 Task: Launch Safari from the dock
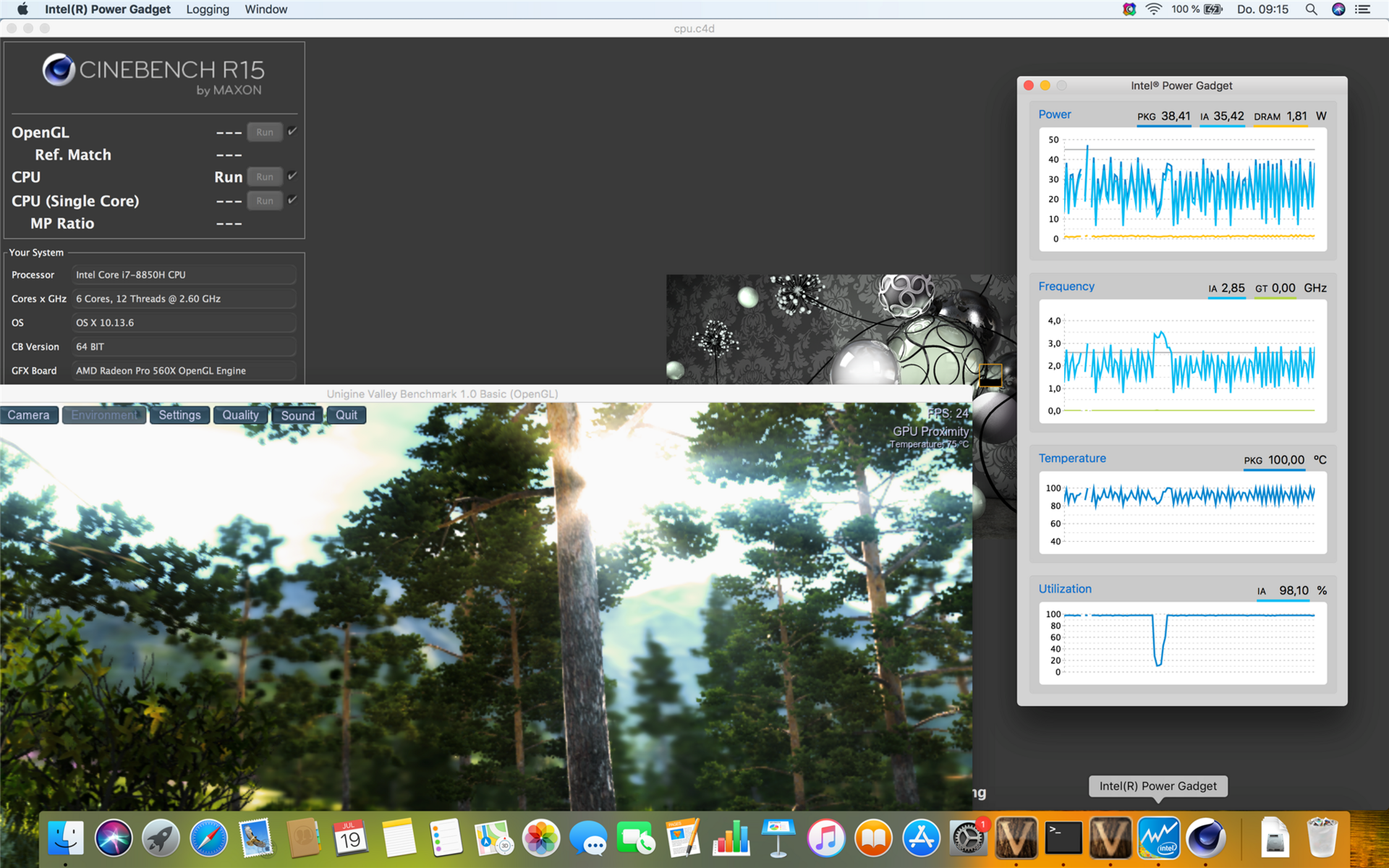click(x=208, y=838)
